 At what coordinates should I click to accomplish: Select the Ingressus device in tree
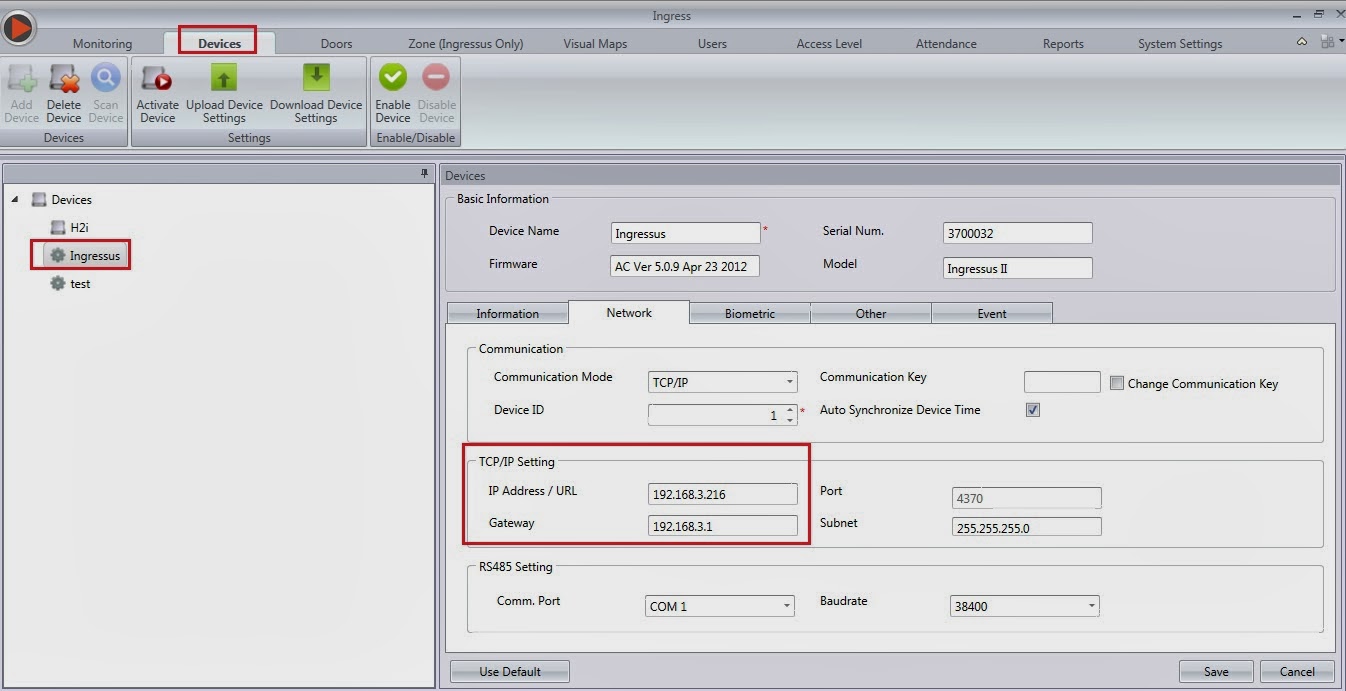click(x=85, y=256)
